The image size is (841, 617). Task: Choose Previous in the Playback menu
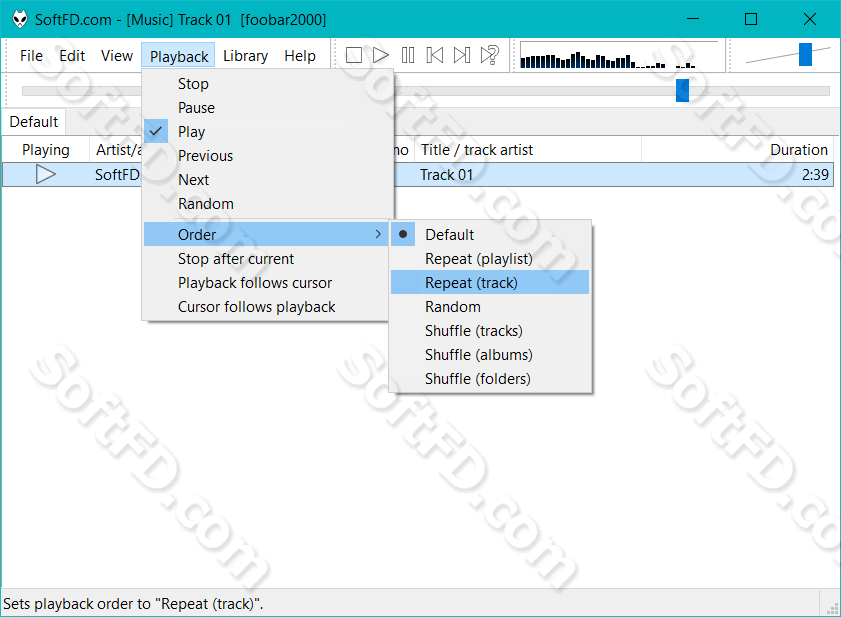point(268,156)
